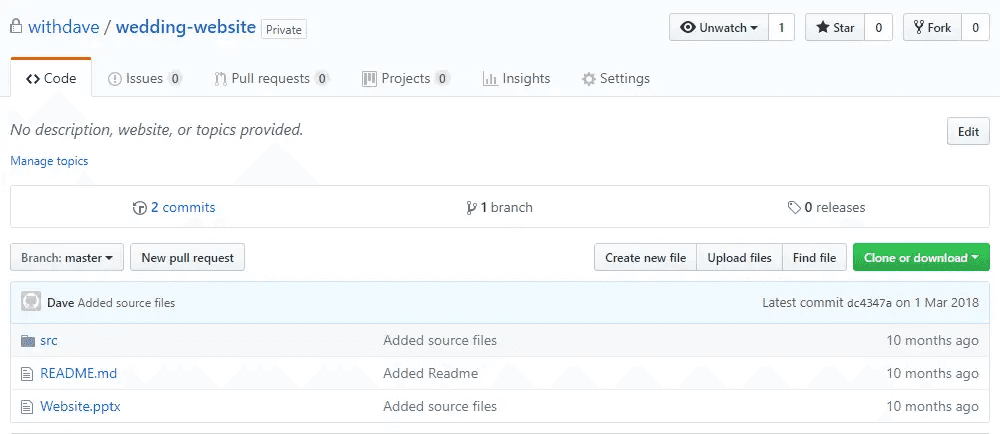Click Upload files button

click(740, 257)
